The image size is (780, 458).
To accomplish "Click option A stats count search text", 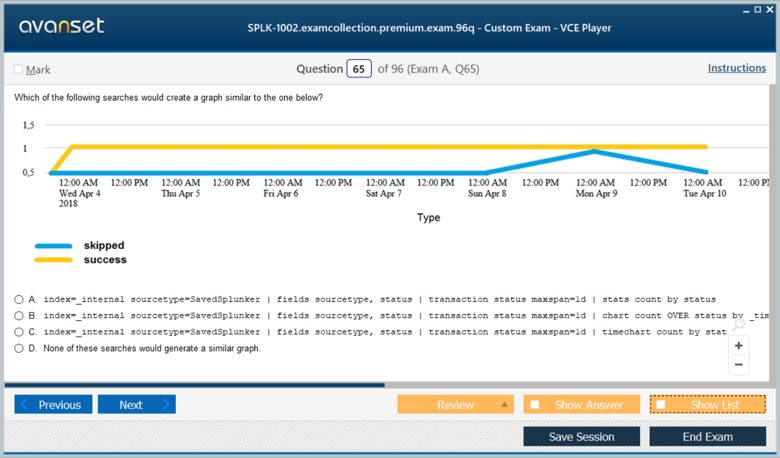I will (380, 299).
